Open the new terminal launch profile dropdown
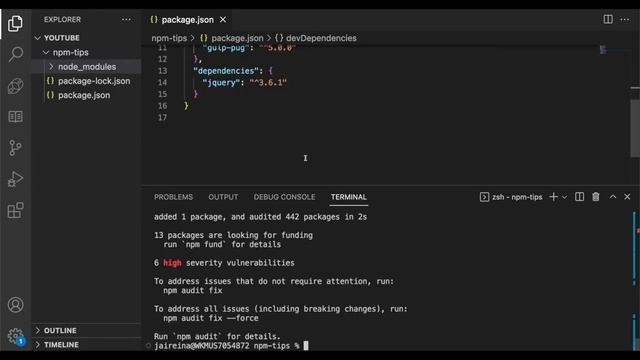The image size is (640, 360). [x=564, y=197]
